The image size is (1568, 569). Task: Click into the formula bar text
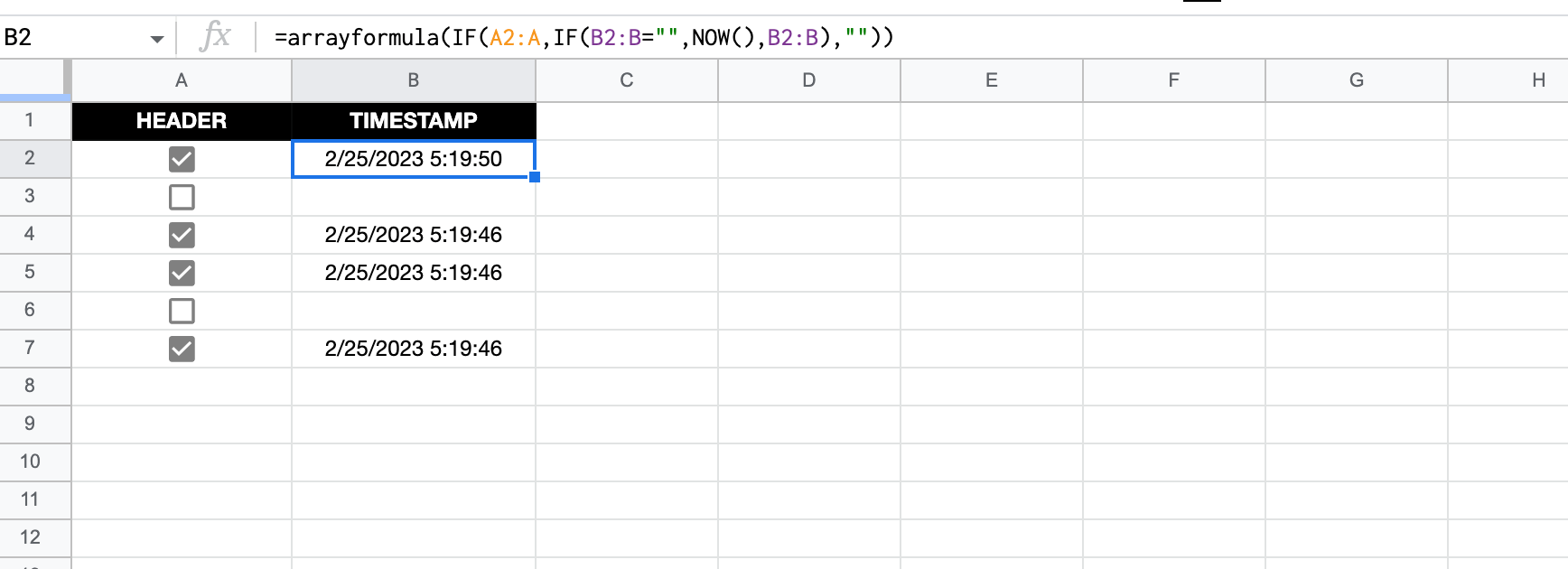(583, 38)
